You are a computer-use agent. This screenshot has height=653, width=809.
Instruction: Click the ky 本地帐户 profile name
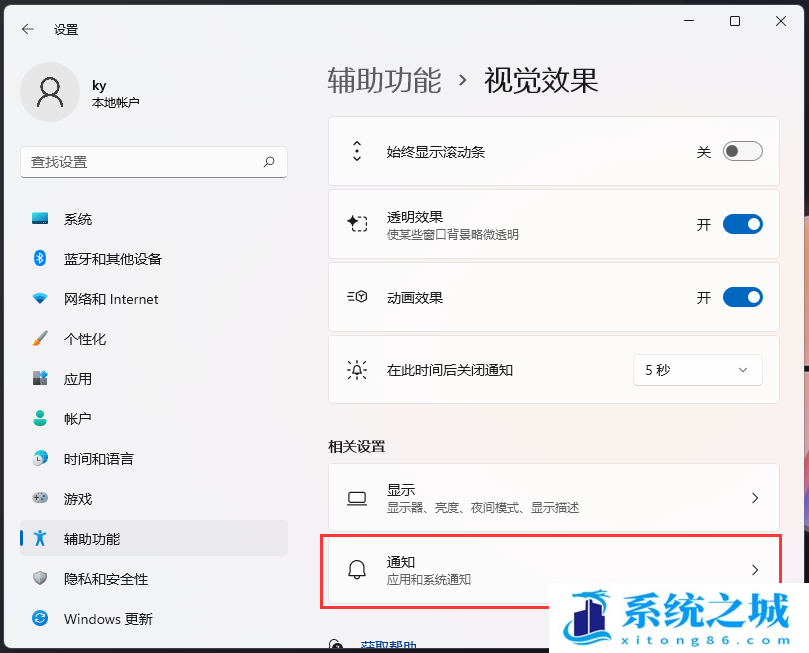tap(116, 93)
